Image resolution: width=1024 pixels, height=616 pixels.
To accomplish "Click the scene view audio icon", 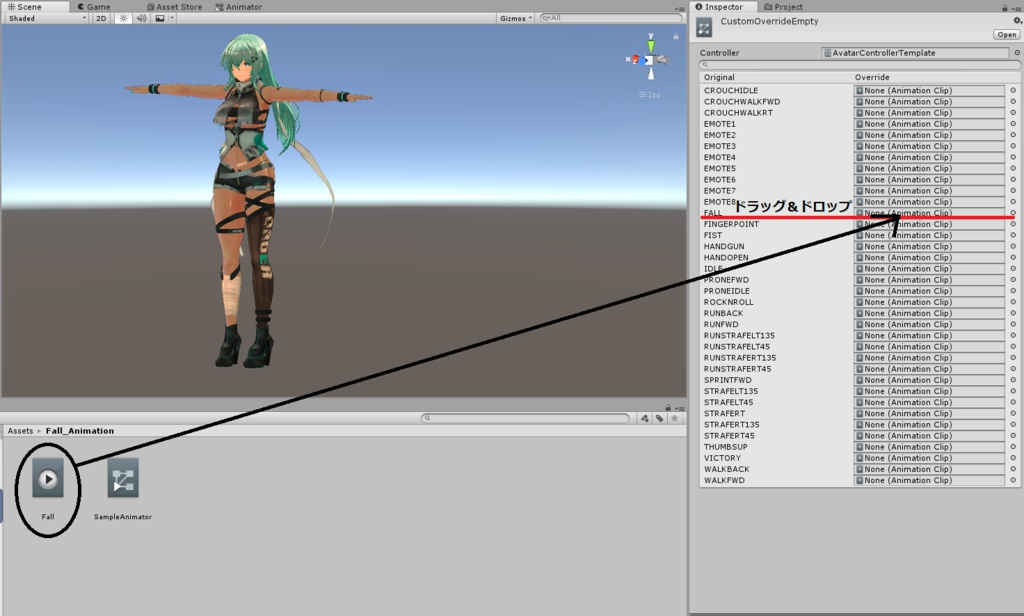I will (142, 17).
